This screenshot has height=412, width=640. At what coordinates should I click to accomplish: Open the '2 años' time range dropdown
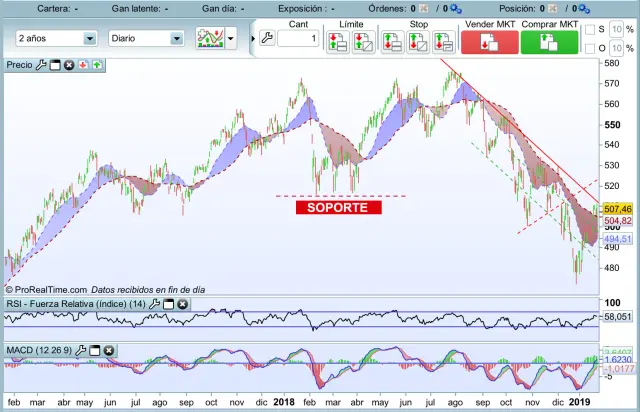pos(89,39)
